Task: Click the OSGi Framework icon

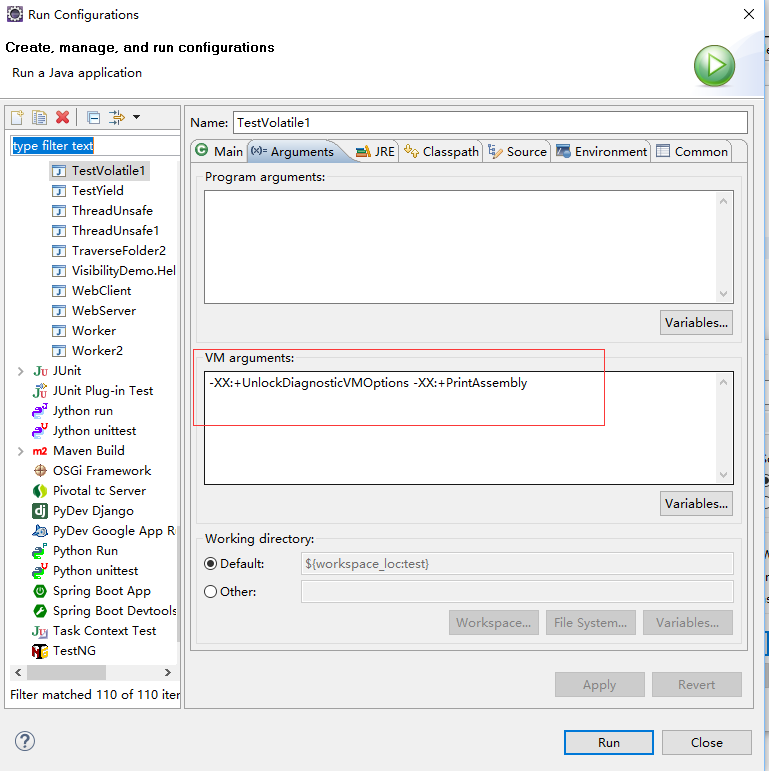Action: pyautogui.click(x=40, y=471)
